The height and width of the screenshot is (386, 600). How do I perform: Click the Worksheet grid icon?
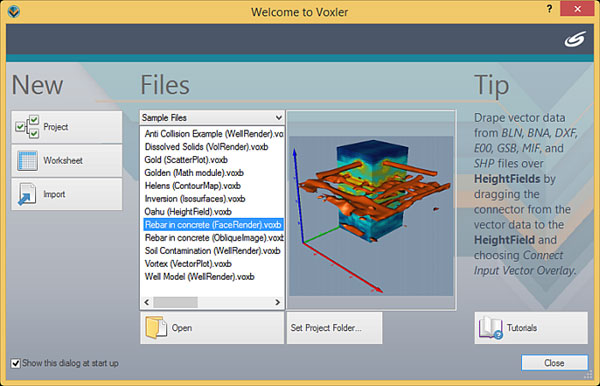coord(27,160)
